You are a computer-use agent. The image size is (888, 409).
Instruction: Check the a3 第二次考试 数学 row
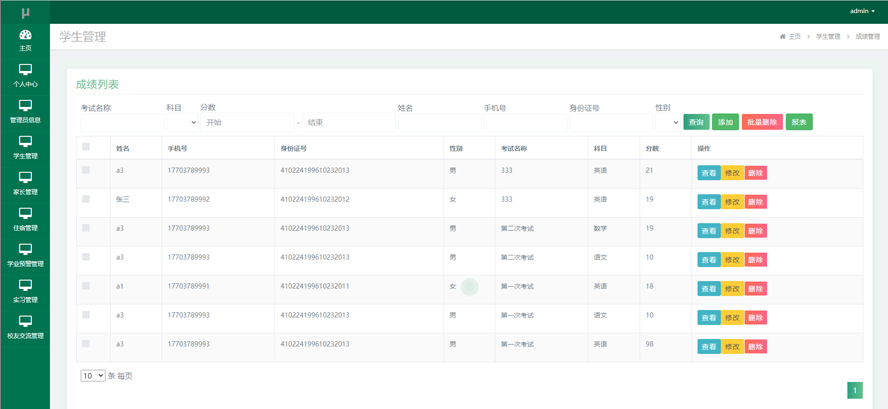[86, 228]
